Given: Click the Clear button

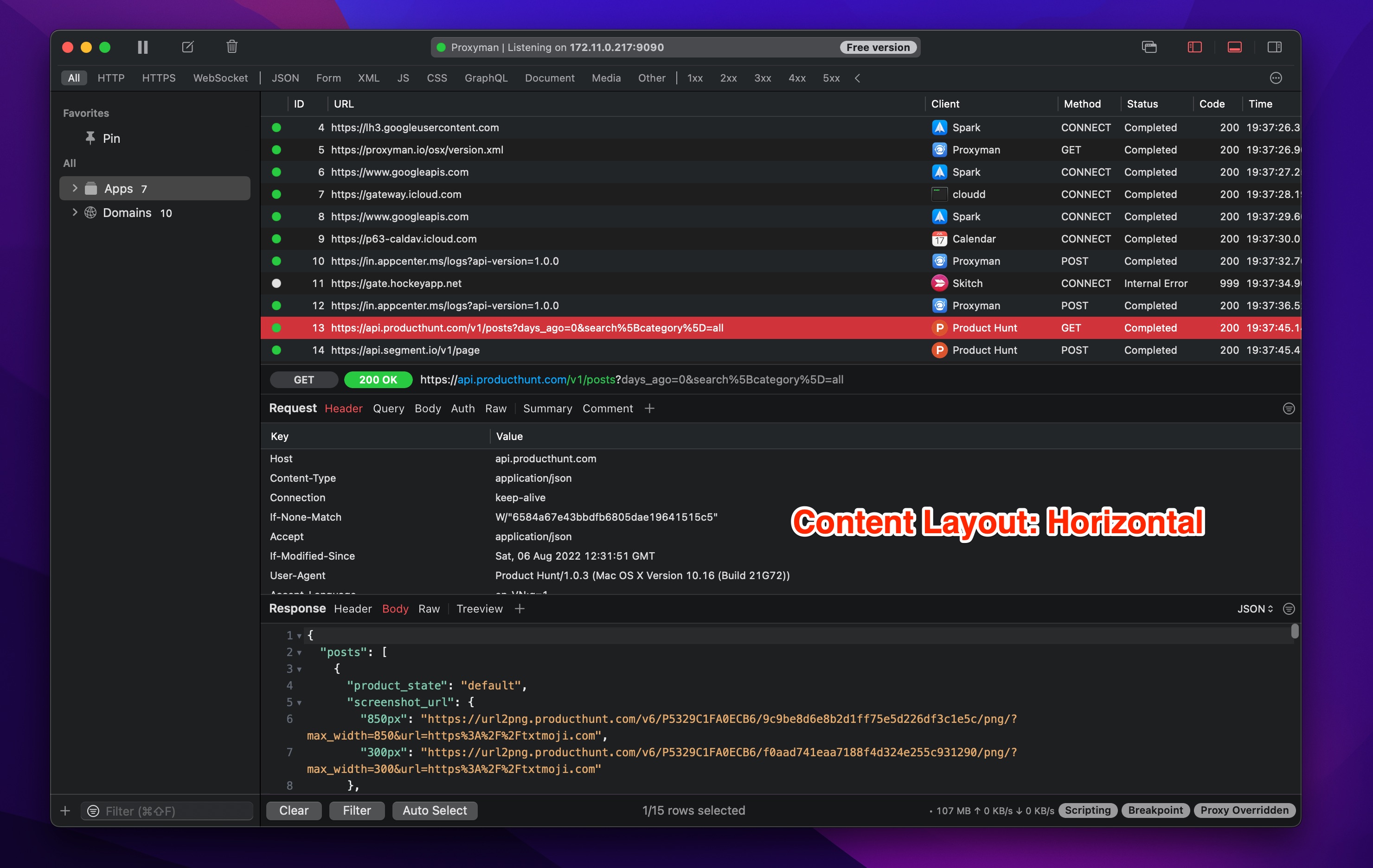Looking at the screenshot, I should click(x=293, y=810).
